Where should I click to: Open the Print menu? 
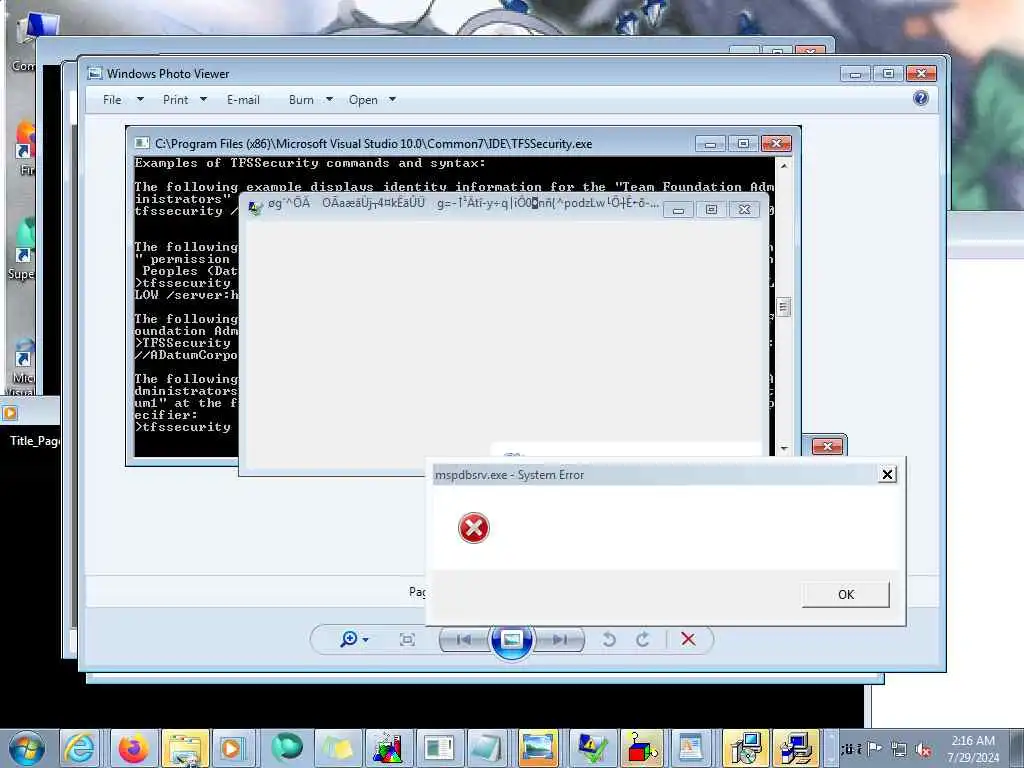(x=175, y=100)
